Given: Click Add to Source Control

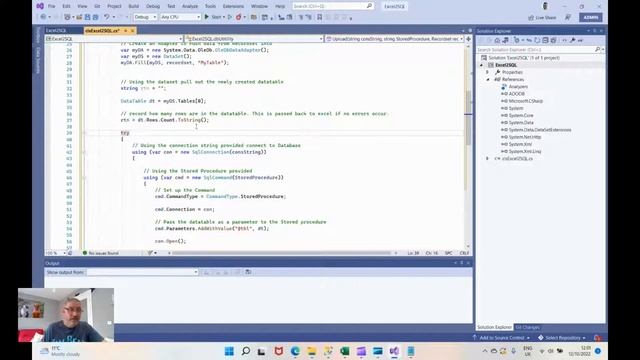Looking at the screenshot, I should (501, 338).
